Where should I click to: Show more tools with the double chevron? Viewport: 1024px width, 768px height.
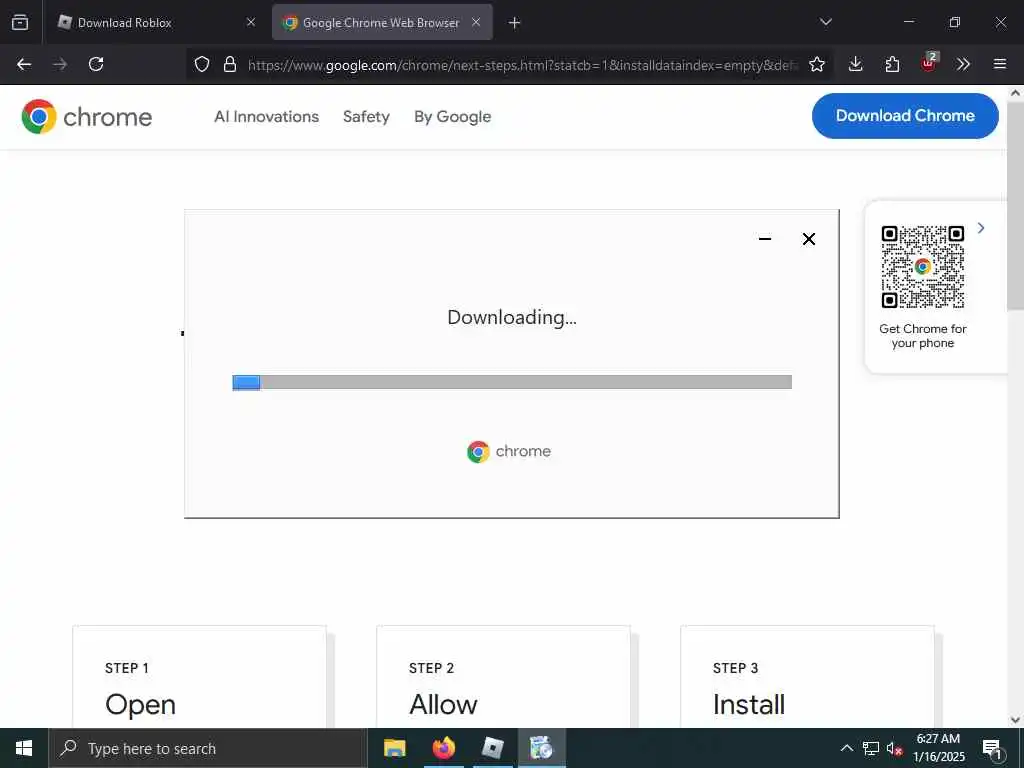pyautogui.click(x=963, y=64)
